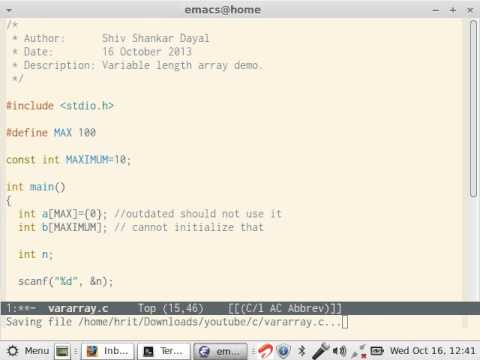Open the Bluetooth tray icon
Screen dimensions: 480x360
pos(302,351)
